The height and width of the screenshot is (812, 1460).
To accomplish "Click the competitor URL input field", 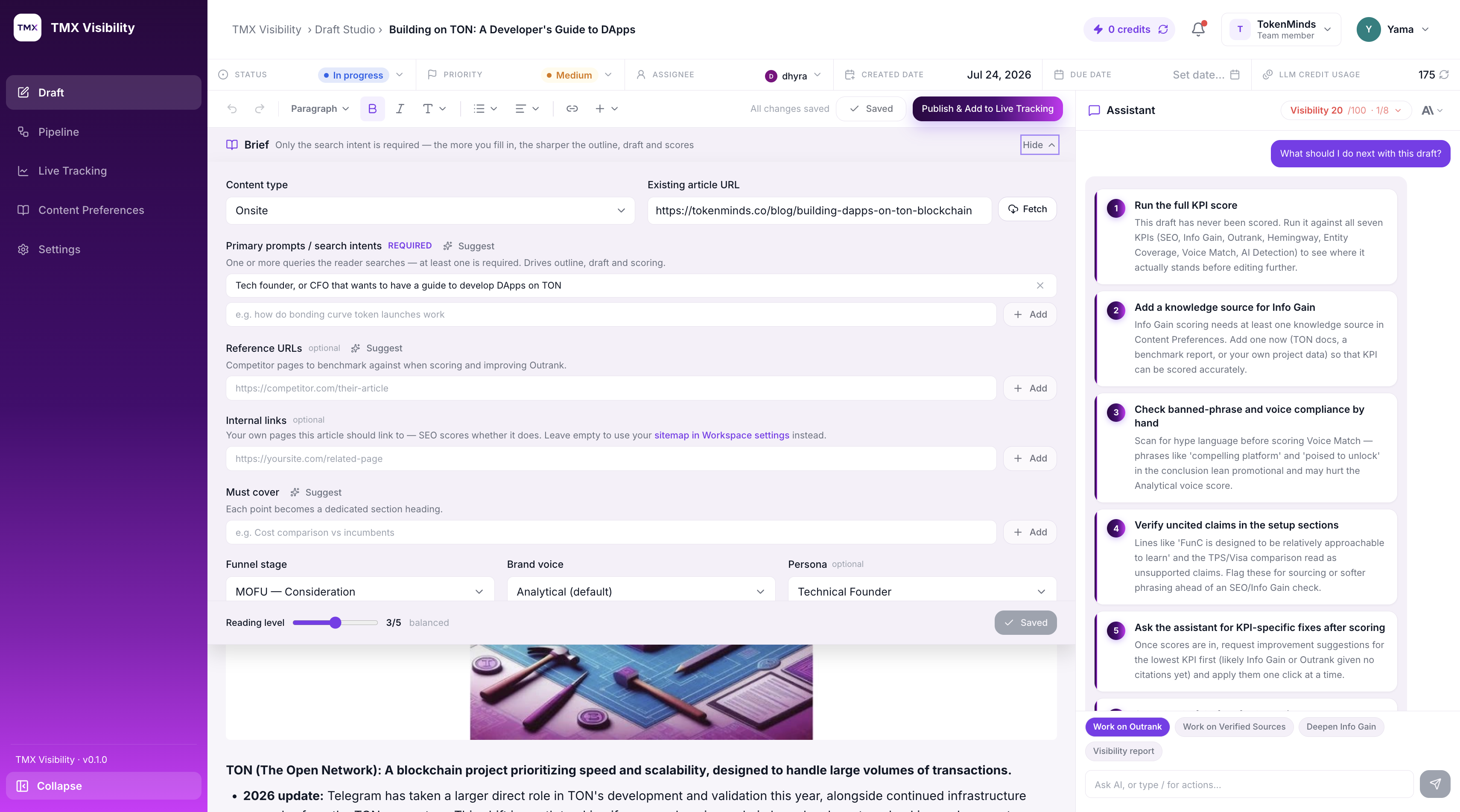I will [611, 388].
